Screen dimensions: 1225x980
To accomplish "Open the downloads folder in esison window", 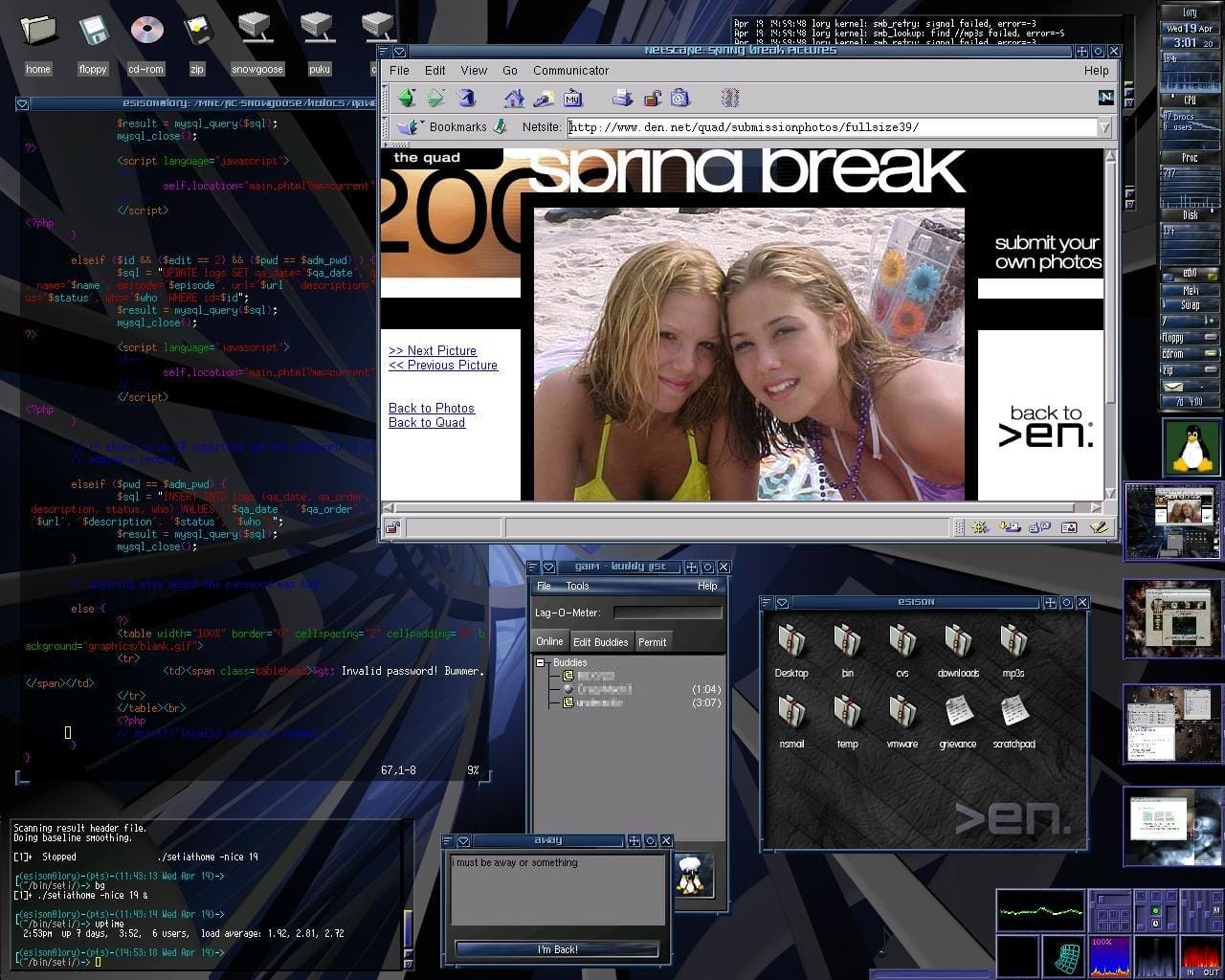I will pos(958,649).
